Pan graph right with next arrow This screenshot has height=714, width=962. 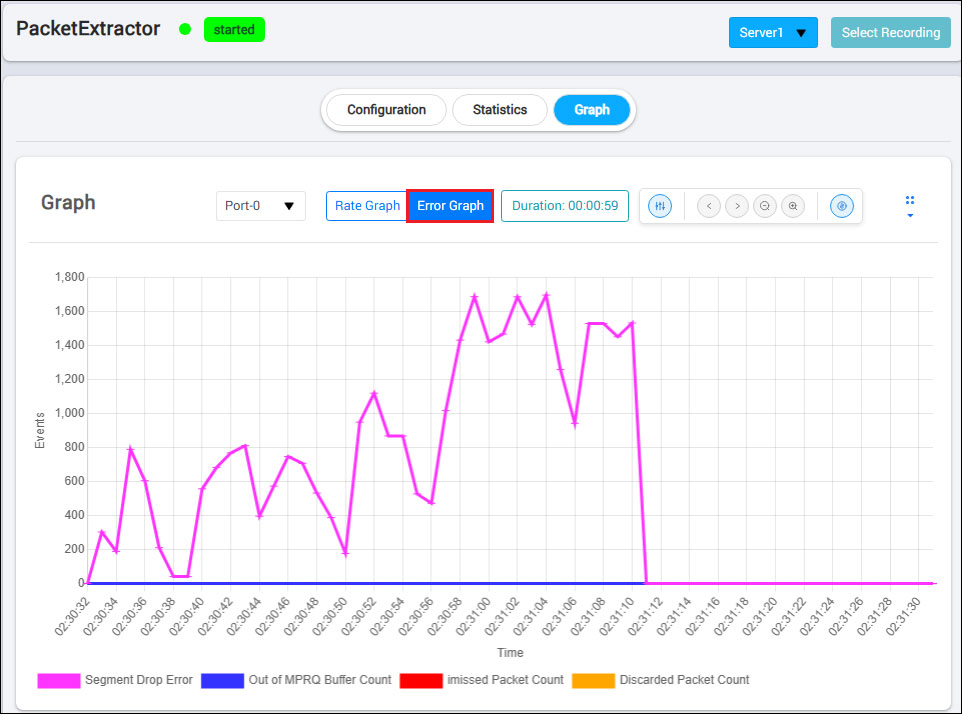tap(737, 206)
